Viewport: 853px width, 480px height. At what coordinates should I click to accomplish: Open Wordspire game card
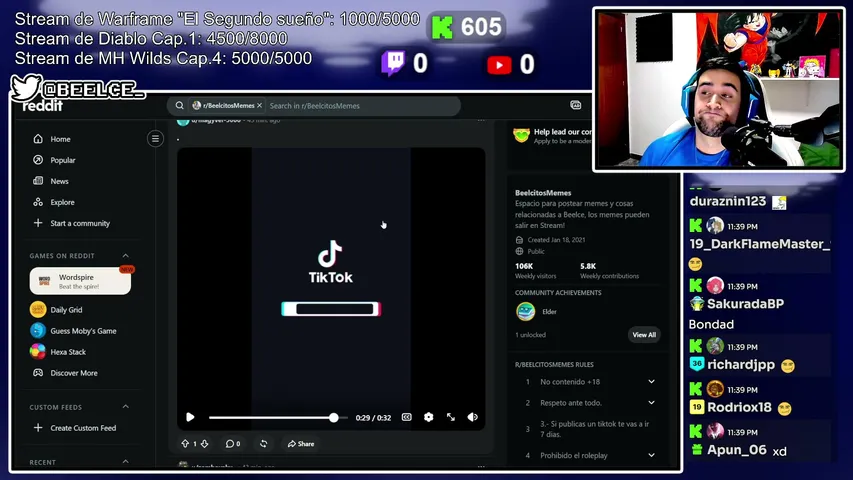80,281
